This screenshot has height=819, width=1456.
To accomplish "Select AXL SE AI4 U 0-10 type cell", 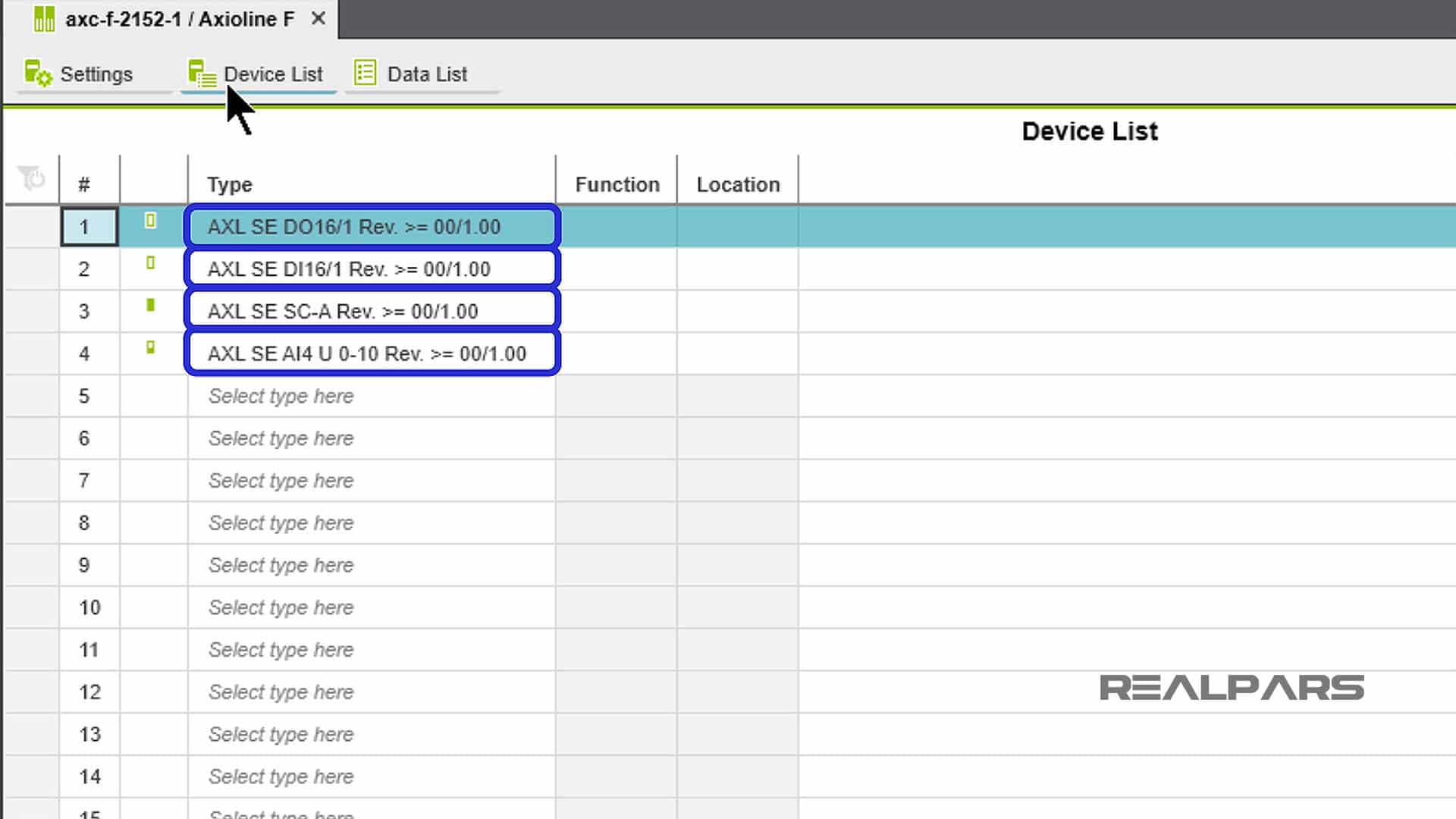I will point(372,354).
